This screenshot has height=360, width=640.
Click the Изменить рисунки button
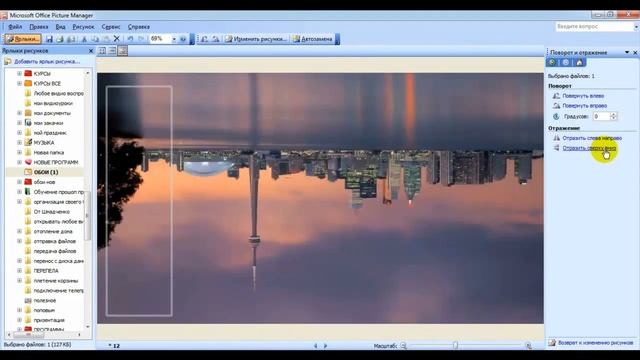click(256, 39)
